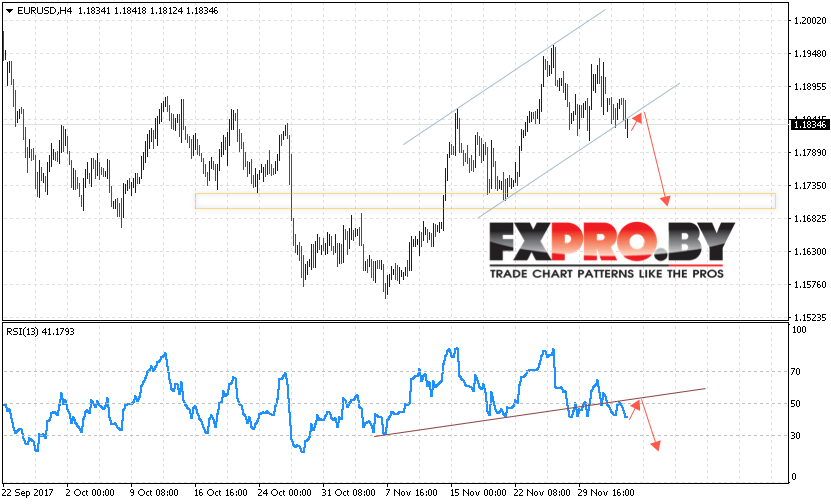Click the 1.18955 price axis label
Viewport: 831px width, 504px height.
point(810,87)
